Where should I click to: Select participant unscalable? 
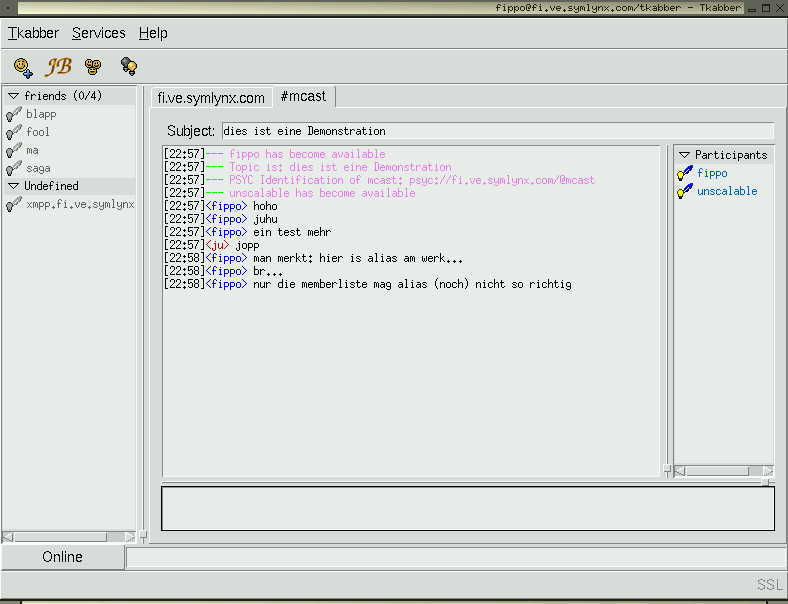pos(727,191)
